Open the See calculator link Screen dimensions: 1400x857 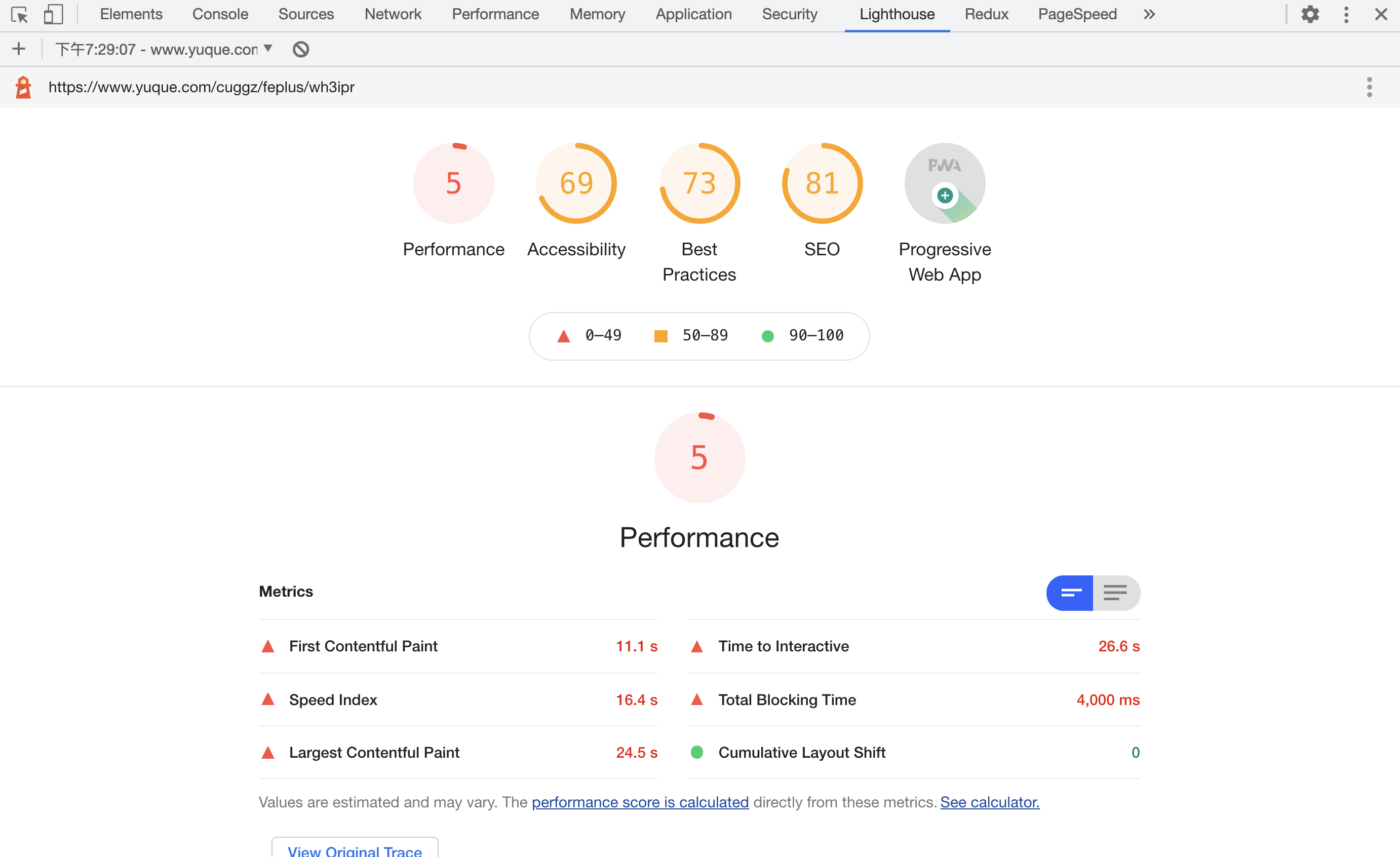pos(989,802)
